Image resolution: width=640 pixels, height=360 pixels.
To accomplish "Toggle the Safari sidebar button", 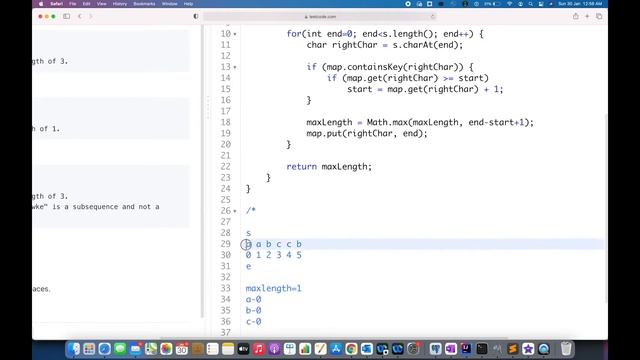I will click(67, 16).
